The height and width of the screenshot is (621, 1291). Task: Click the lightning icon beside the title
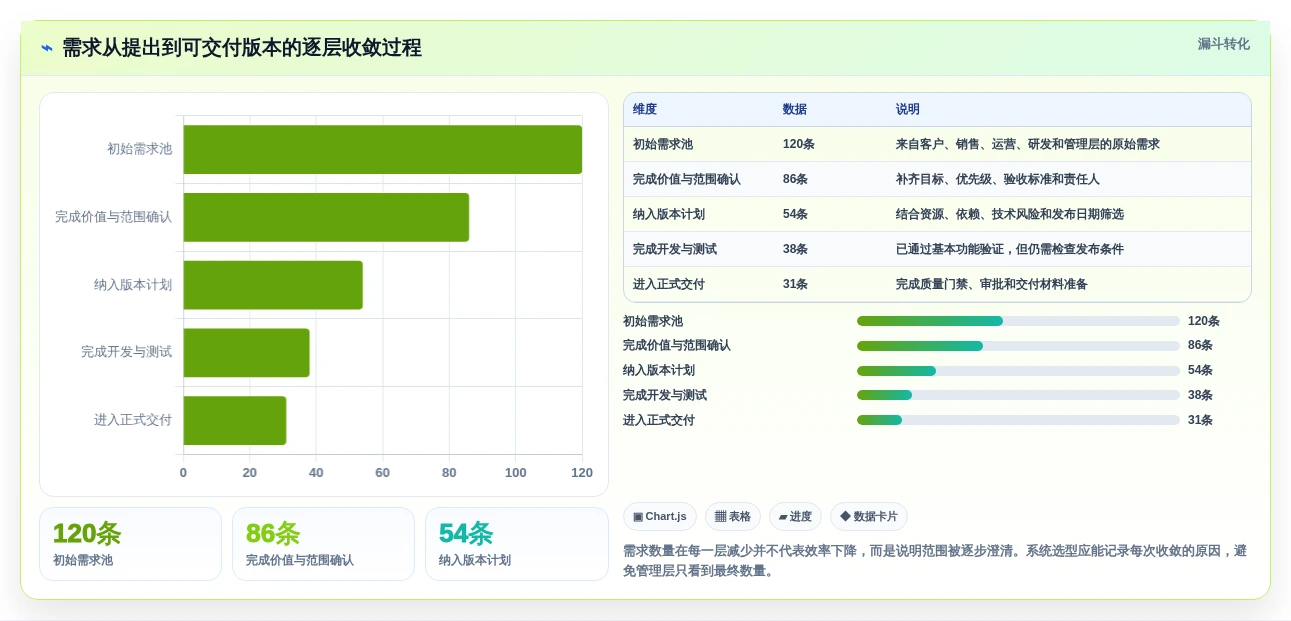[x=47, y=48]
